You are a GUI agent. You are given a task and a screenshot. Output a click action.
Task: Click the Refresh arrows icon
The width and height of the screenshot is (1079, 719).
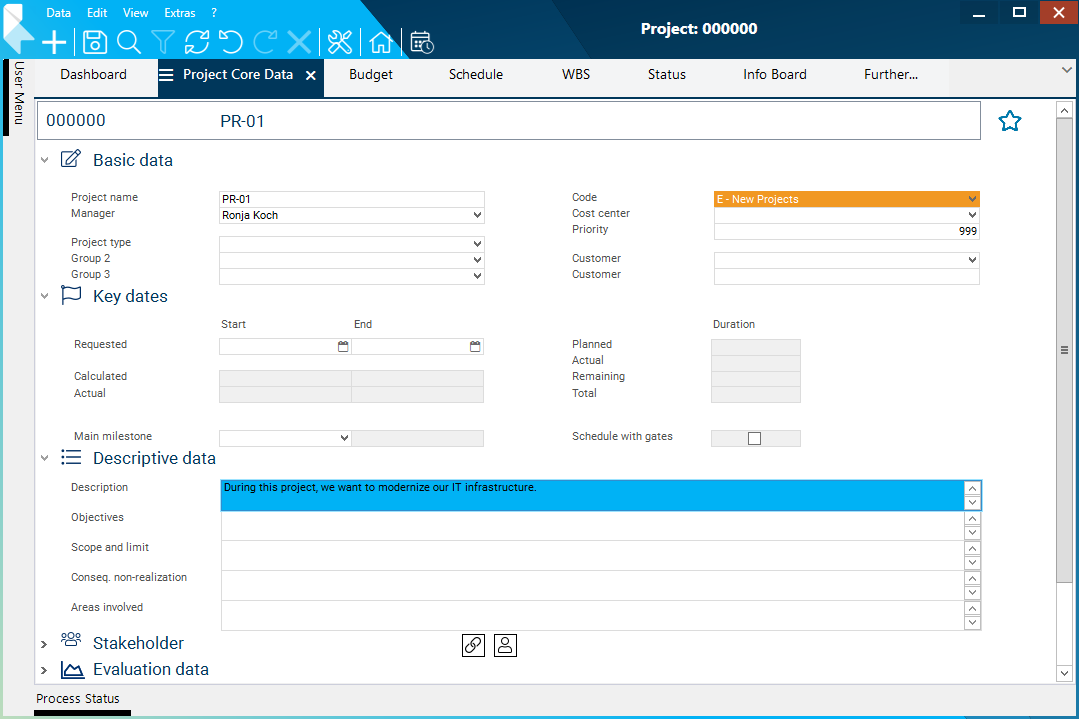tap(197, 42)
